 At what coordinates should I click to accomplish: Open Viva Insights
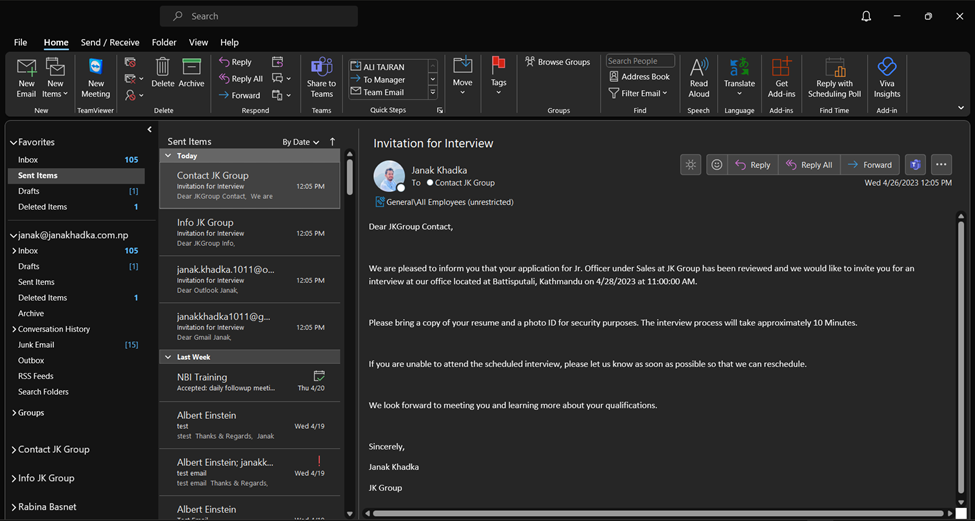click(x=887, y=78)
